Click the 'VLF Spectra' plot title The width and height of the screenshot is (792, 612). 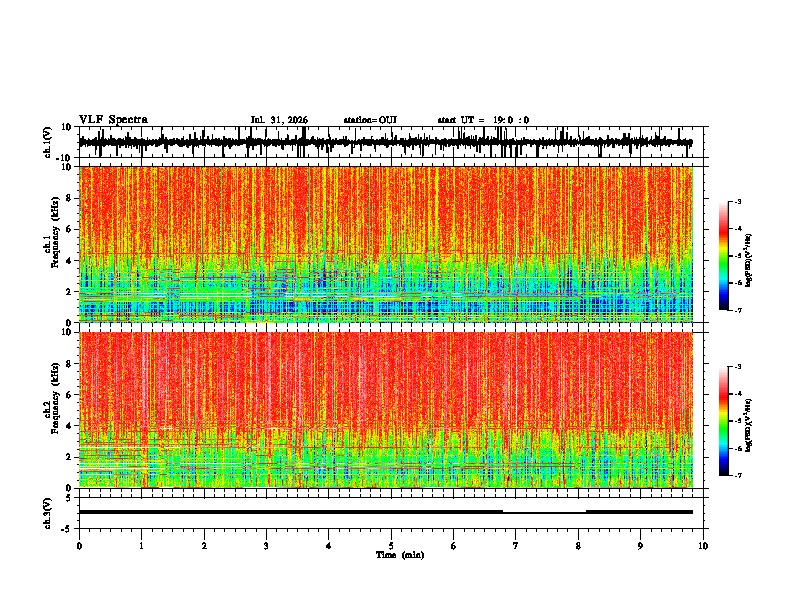(x=113, y=120)
